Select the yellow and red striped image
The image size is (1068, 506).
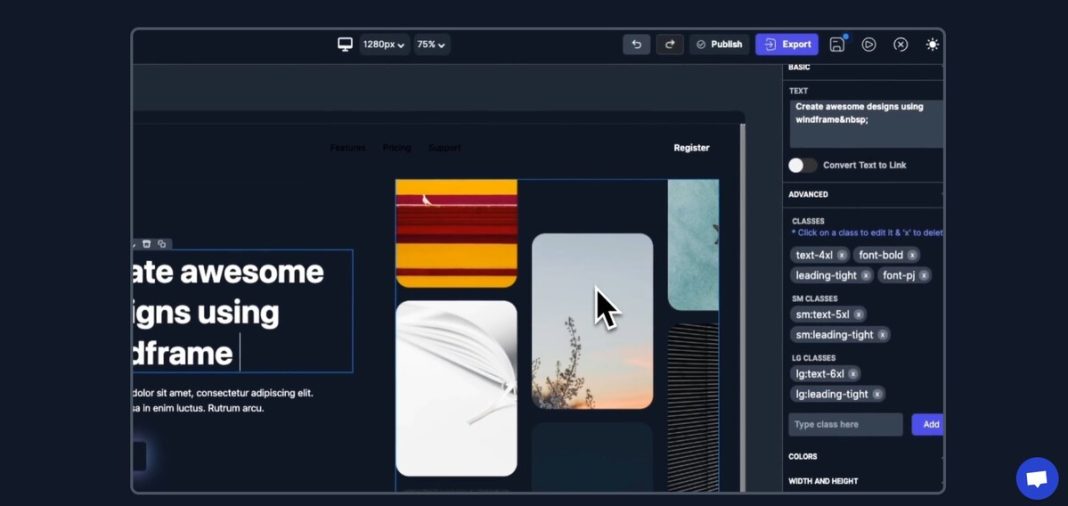[456, 233]
